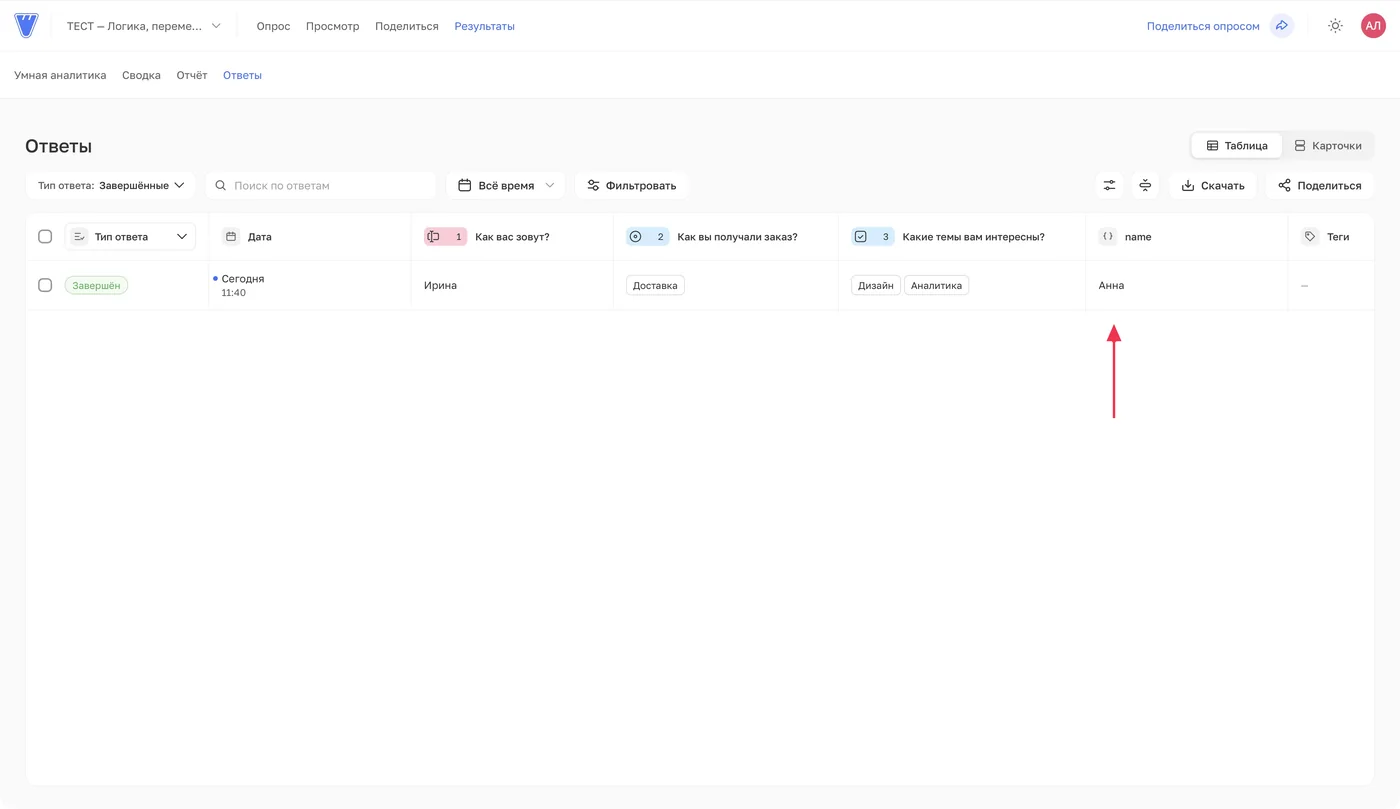The width and height of the screenshot is (1400, 809).
Task: Open the АЛ user avatar menu
Action: (x=1373, y=26)
